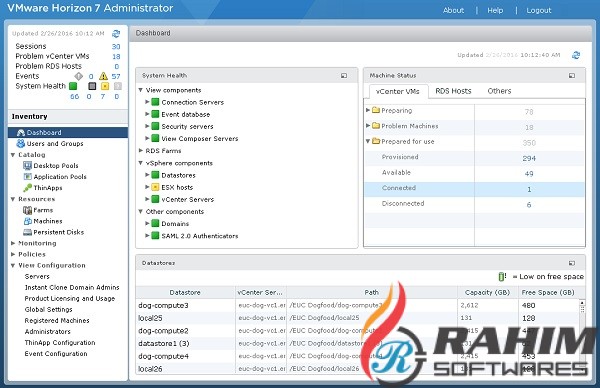Expand the Policies section in sidebar

tap(13, 254)
